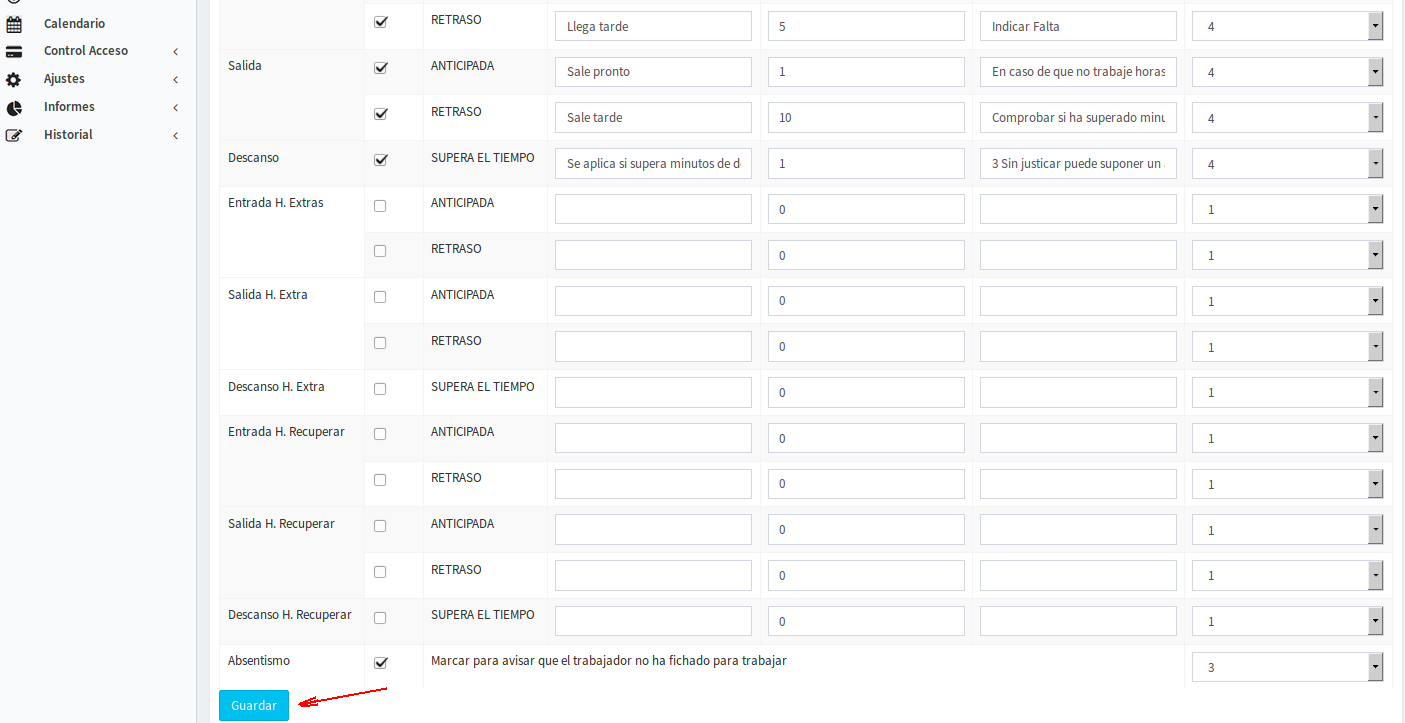Viewport: 1405px width, 723px height.
Task: Expand the Historial chevron
Action: [175, 135]
